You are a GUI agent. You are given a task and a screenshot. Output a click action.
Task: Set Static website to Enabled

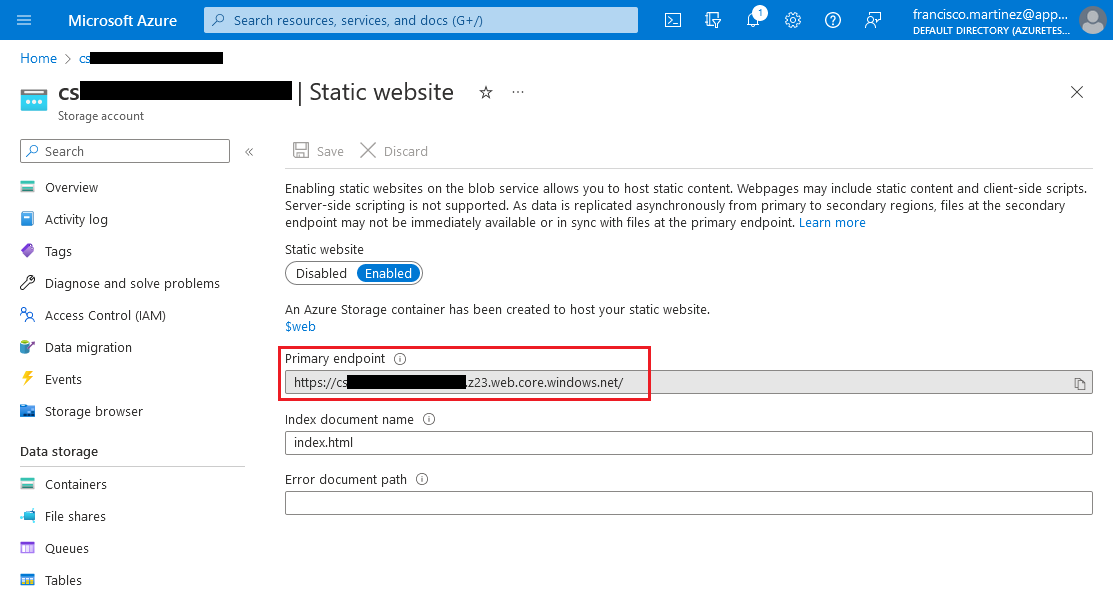(388, 273)
